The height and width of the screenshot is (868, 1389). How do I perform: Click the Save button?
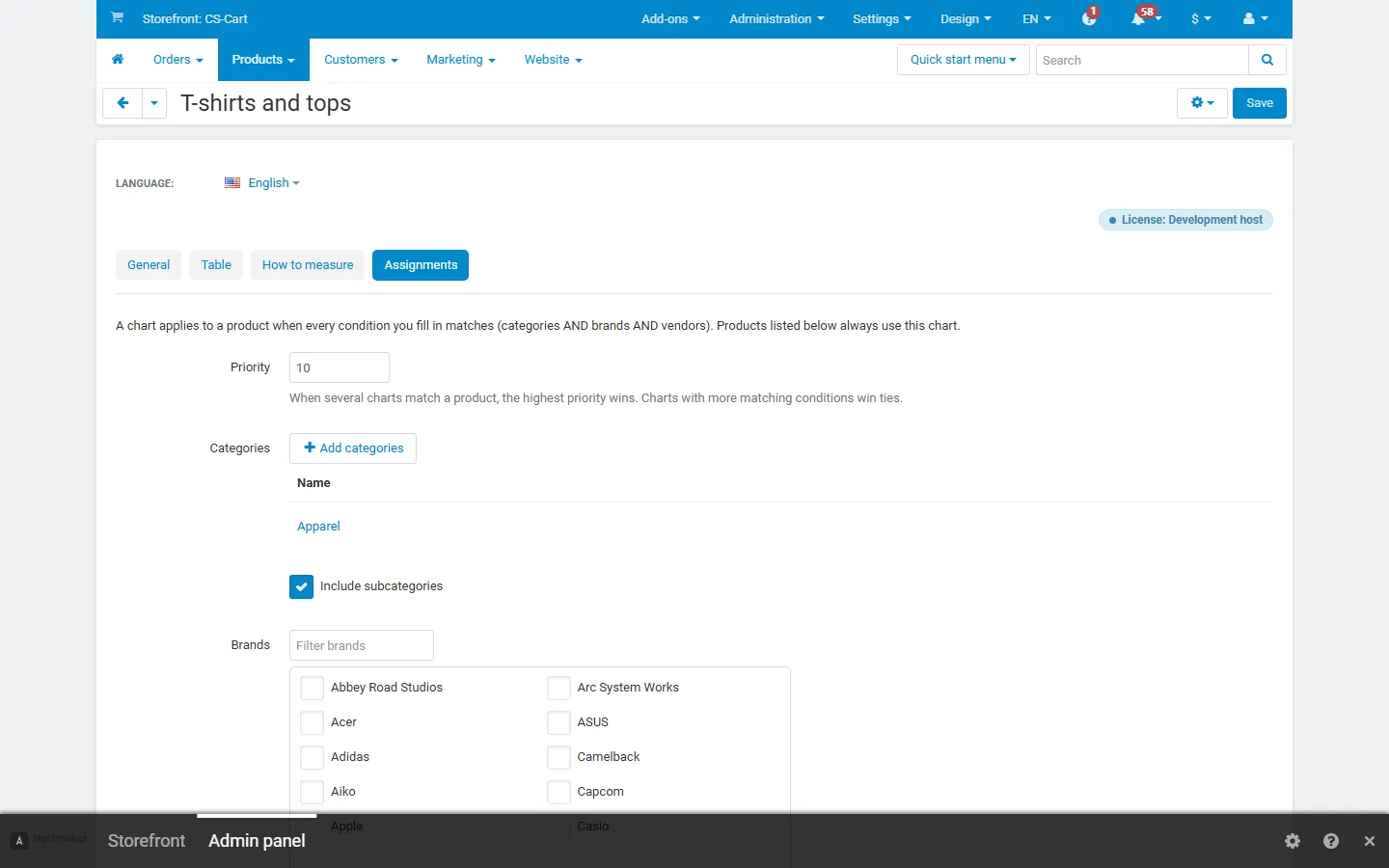1260,103
